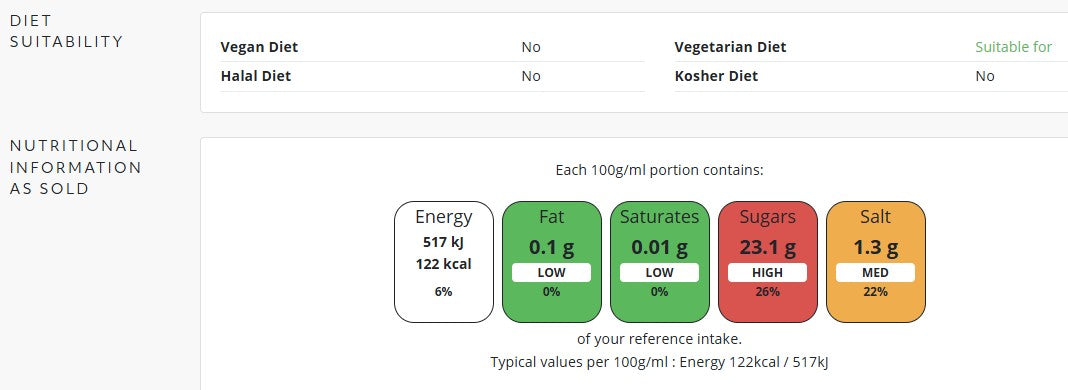This screenshot has width=1068, height=390.
Task: Click the 'Typical values per 100g/ml' line
Action: (x=659, y=362)
